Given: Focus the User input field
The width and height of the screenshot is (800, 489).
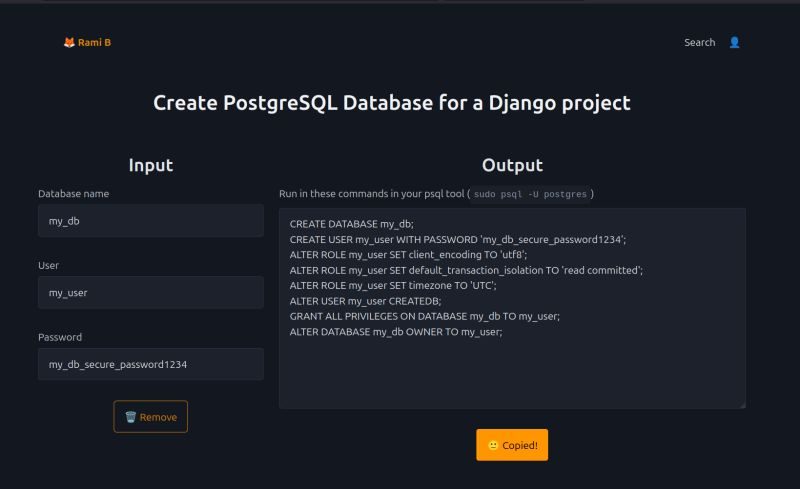Looking at the screenshot, I should click(151, 292).
